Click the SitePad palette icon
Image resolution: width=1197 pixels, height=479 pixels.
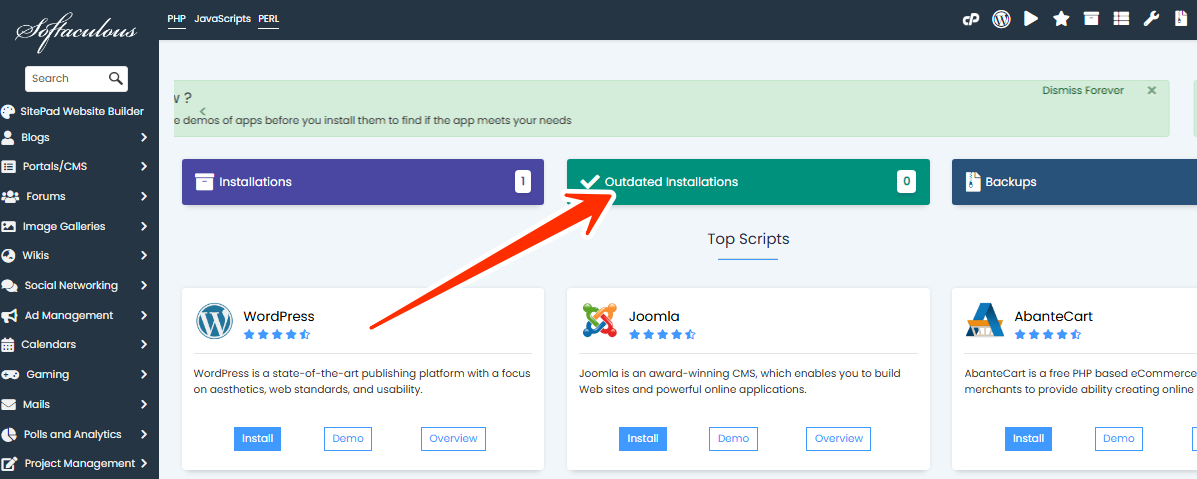tap(8, 112)
